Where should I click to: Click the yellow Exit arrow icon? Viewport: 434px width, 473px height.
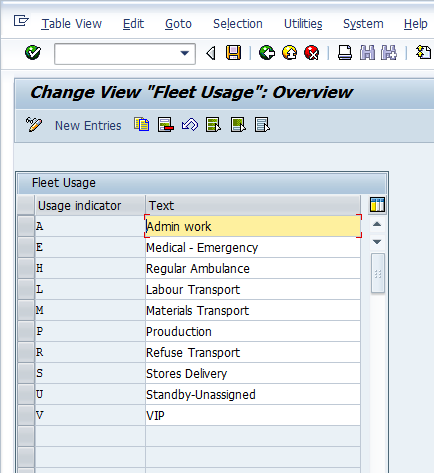click(x=289, y=53)
